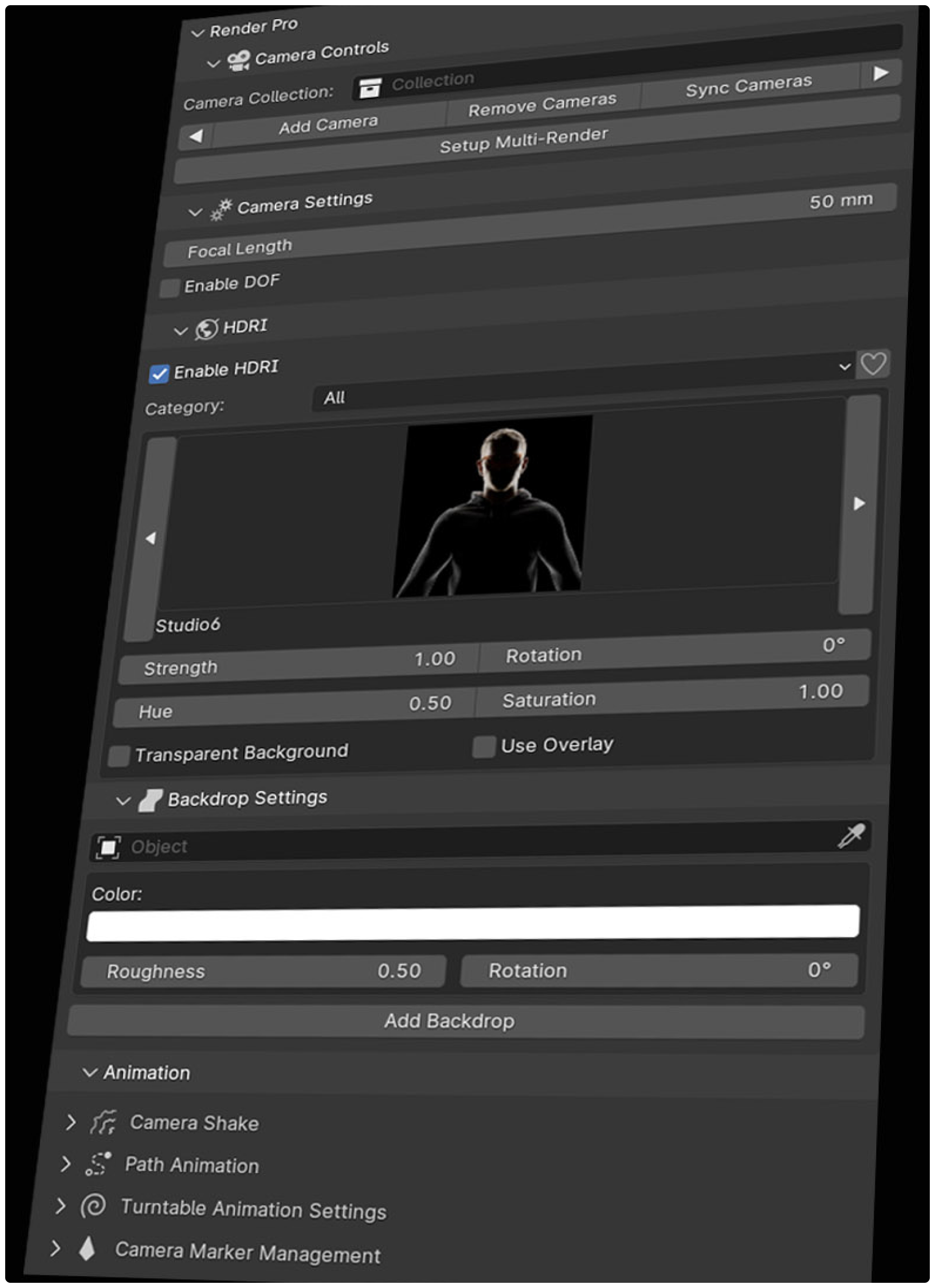Click the Saturation 1.00 slider
935x1288 pixels.
tap(671, 695)
